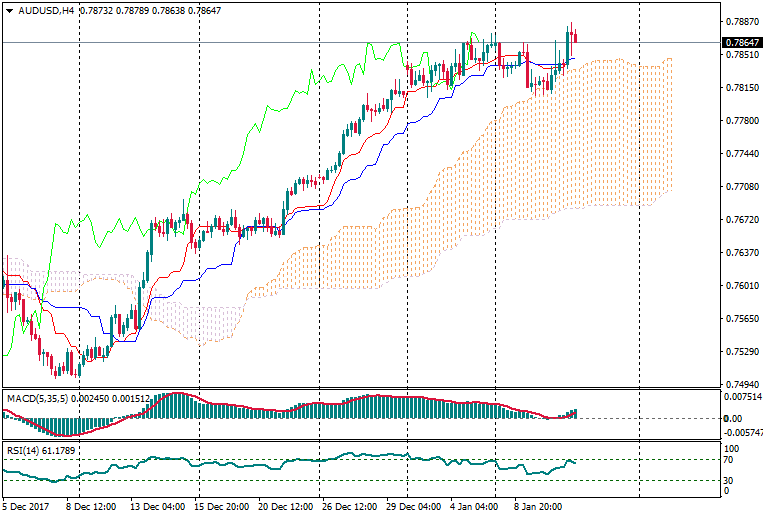Click the RSI 70 level on scale

(729, 460)
